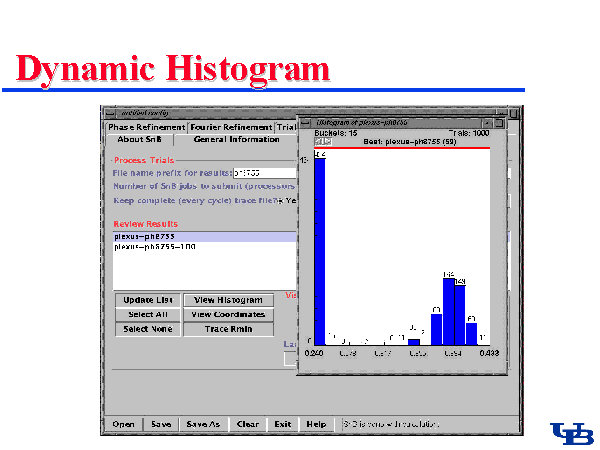Click the View Histogram button

(228, 300)
